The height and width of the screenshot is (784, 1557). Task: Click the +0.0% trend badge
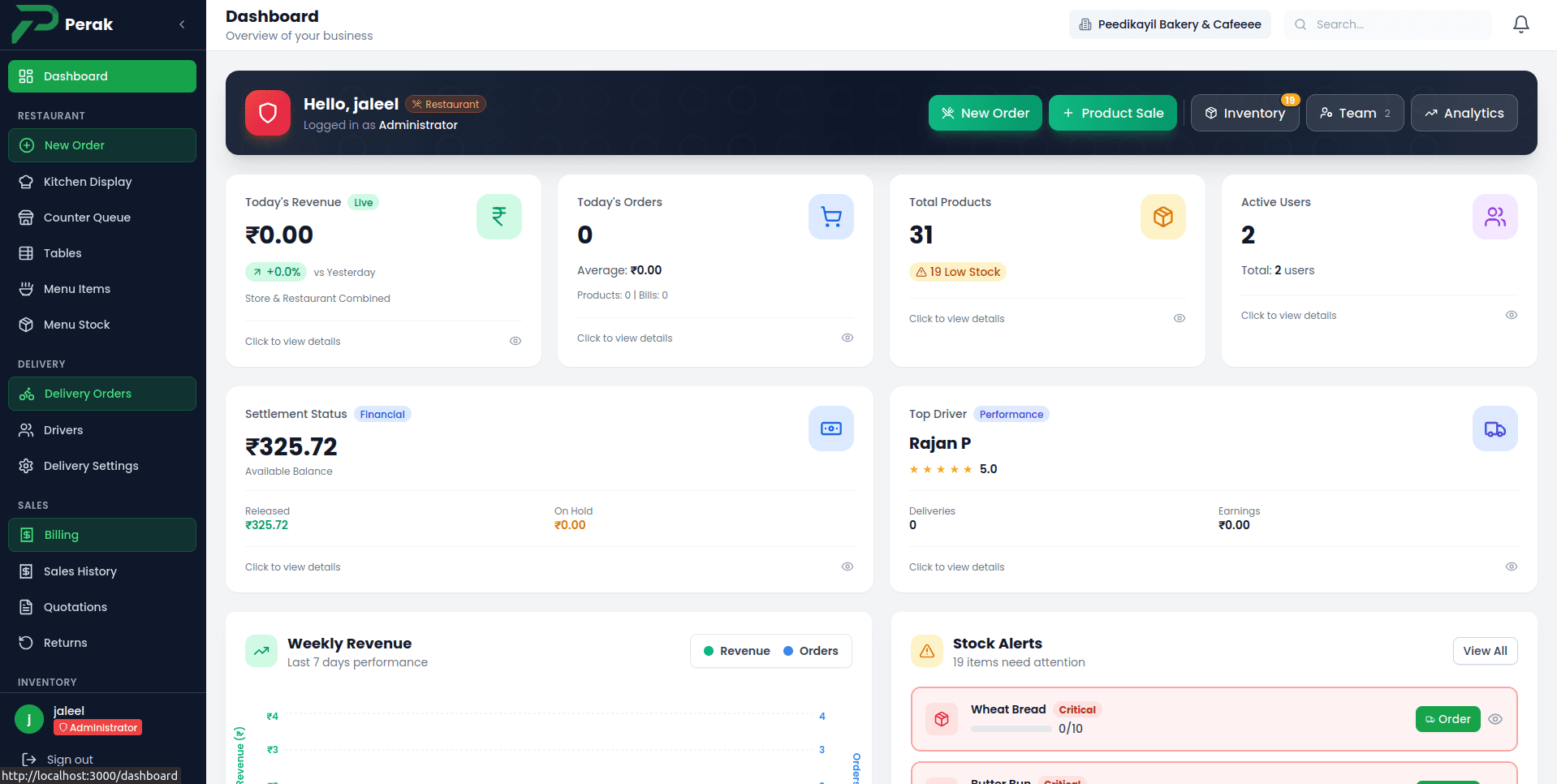click(x=276, y=272)
